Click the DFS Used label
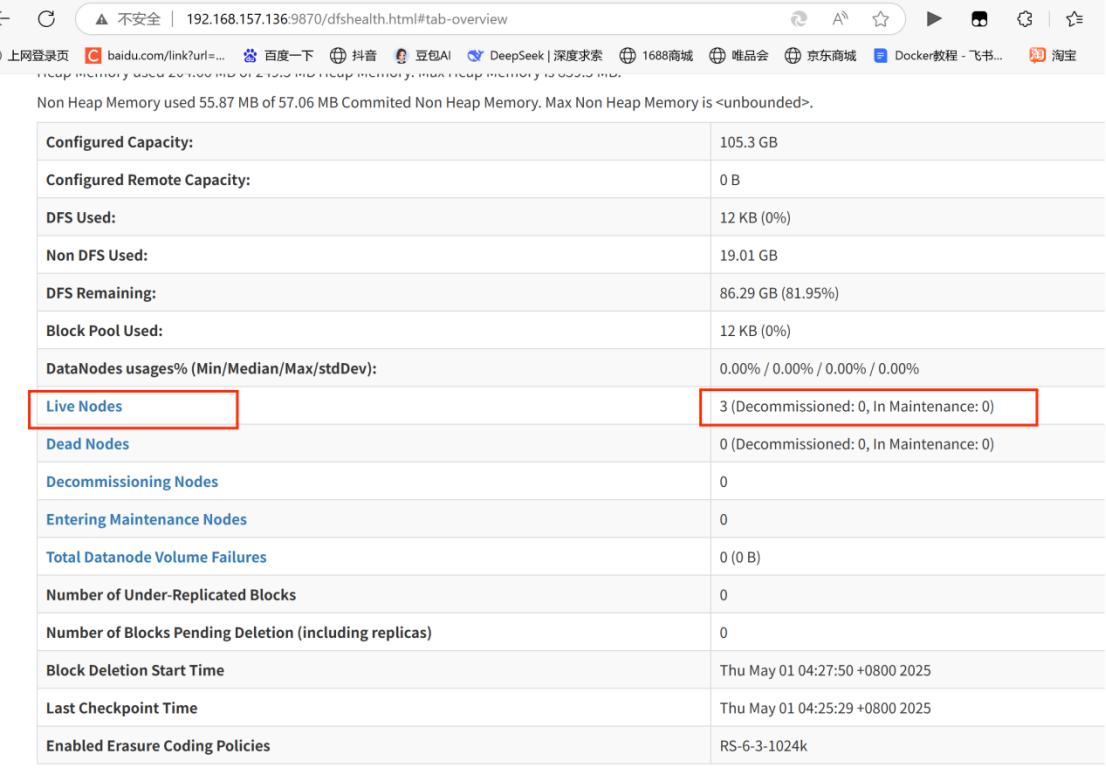The height and width of the screenshot is (775, 1106). click(x=80, y=218)
